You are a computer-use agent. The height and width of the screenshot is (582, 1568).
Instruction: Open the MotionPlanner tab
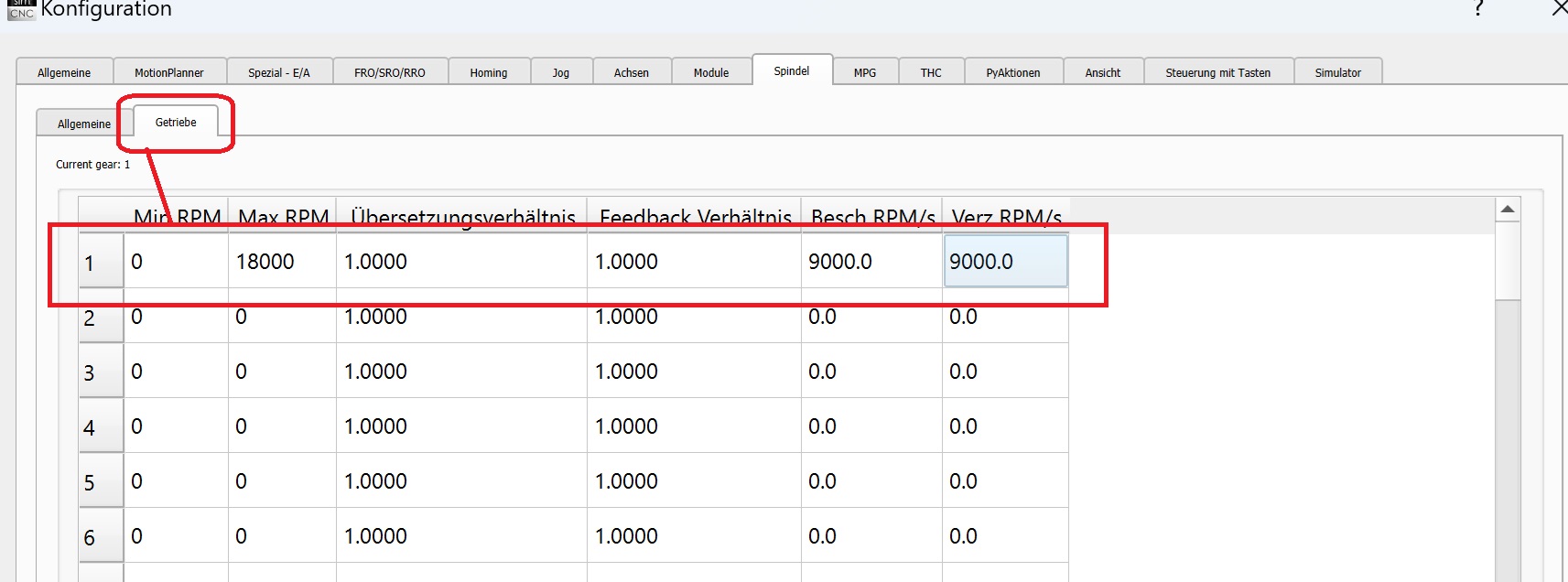click(x=168, y=72)
